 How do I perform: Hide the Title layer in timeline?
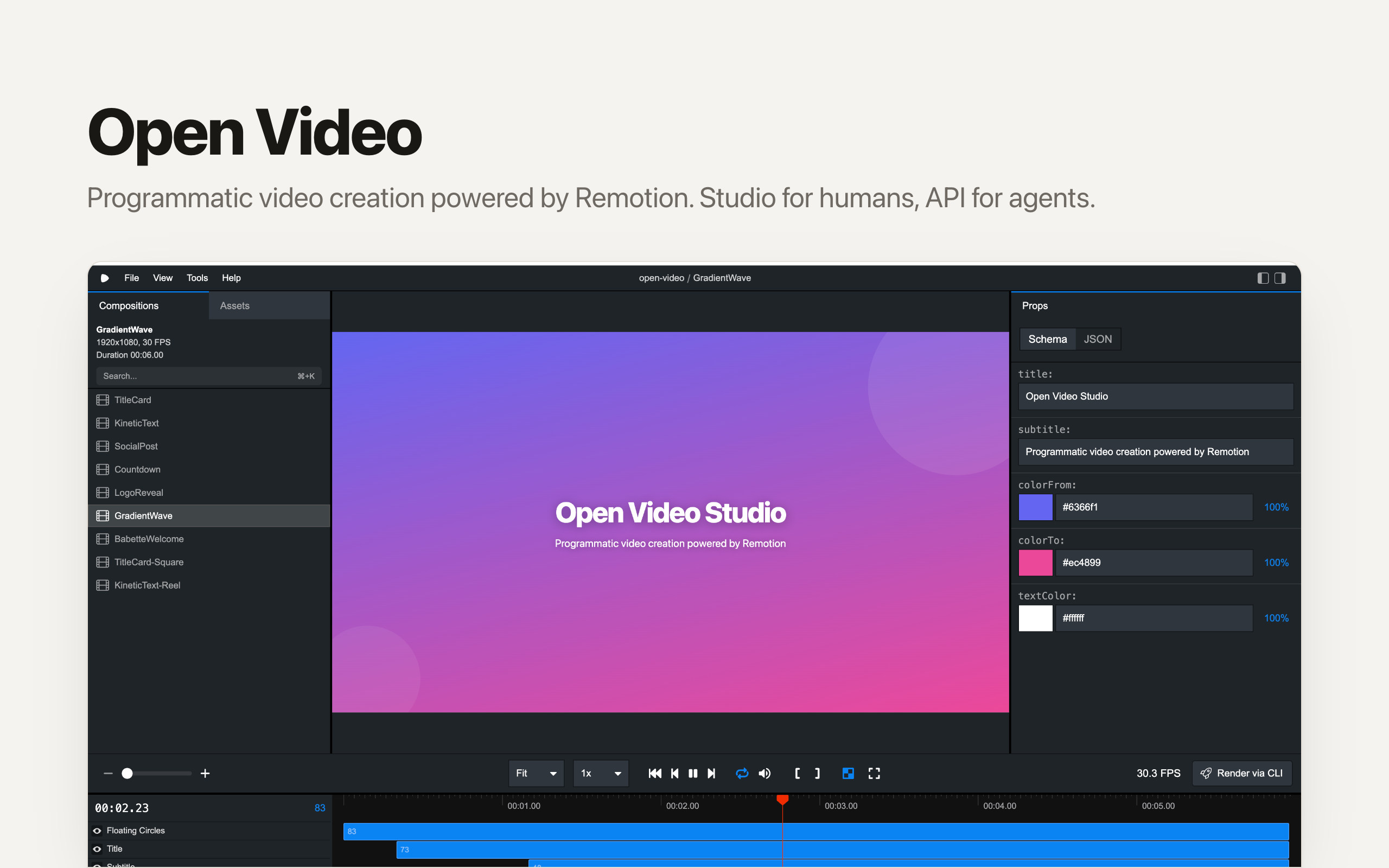click(97, 849)
